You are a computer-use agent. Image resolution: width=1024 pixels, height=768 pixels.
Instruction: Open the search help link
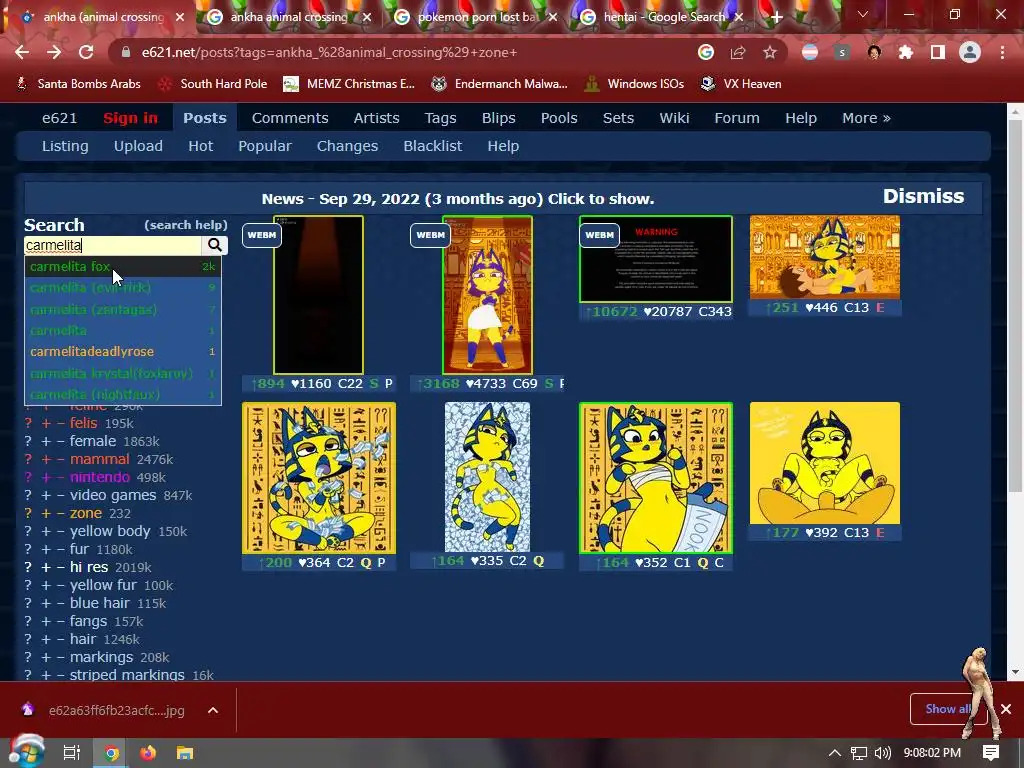coord(185,225)
